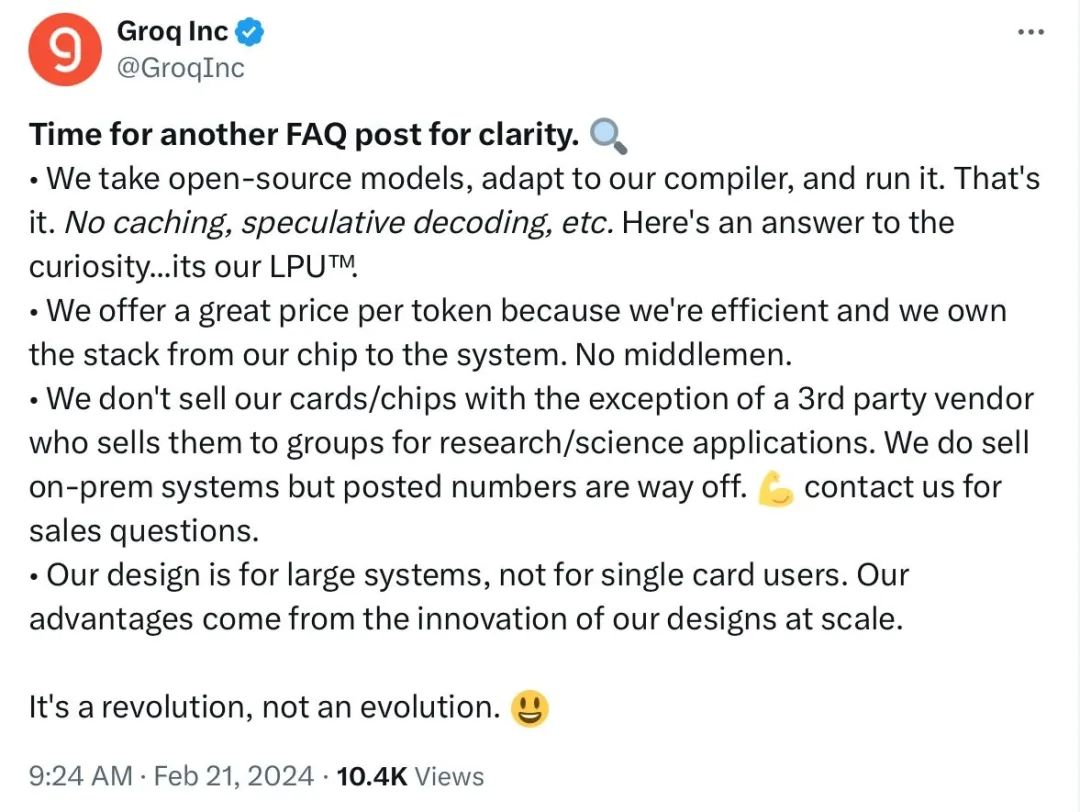Click the magnifying glass emoji
Screen dimensions: 1080x812
coord(609,136)
